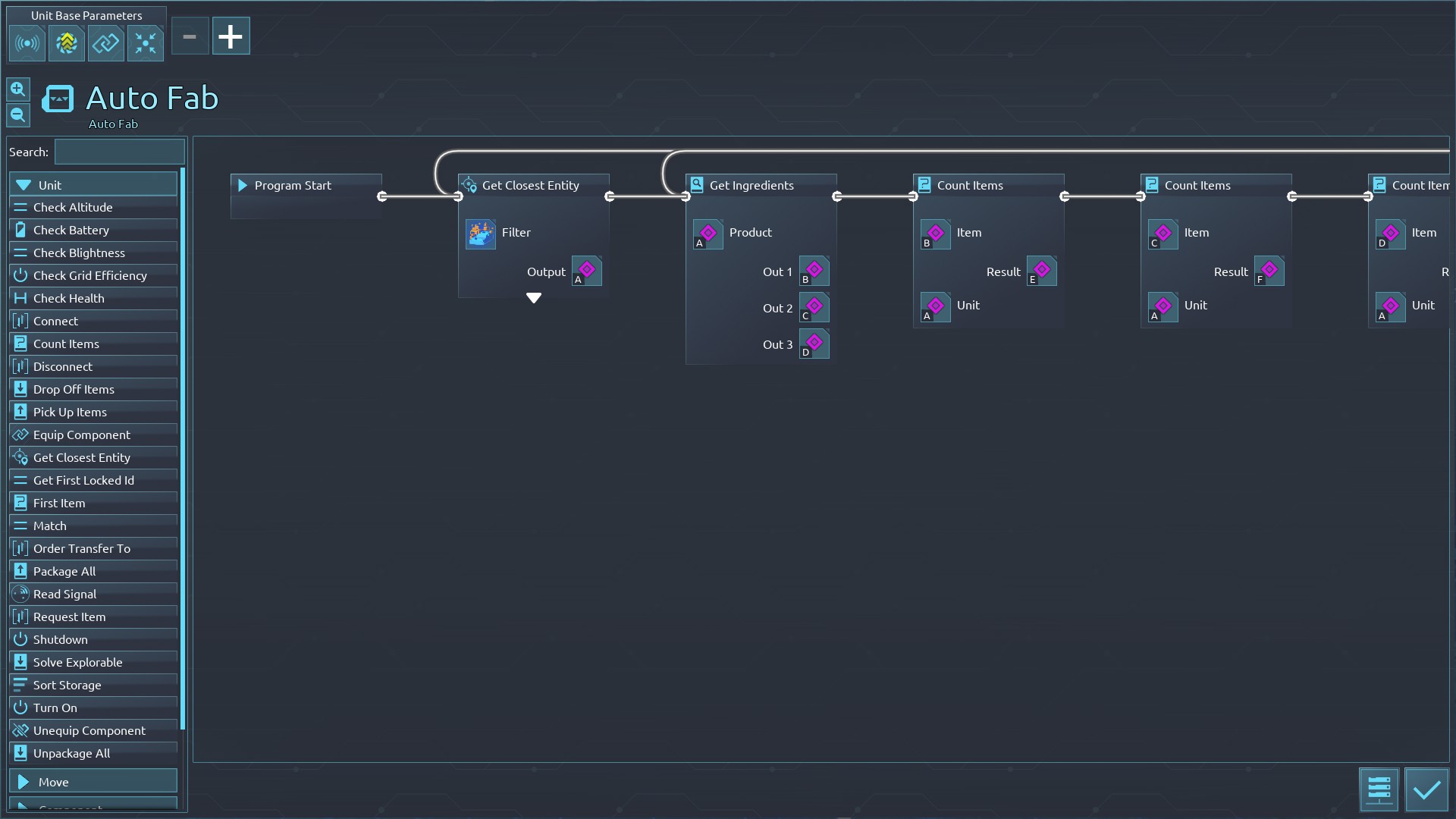The image size is (1456, 819).
Task: Click into the Search input field
Action: coord(120,152)
